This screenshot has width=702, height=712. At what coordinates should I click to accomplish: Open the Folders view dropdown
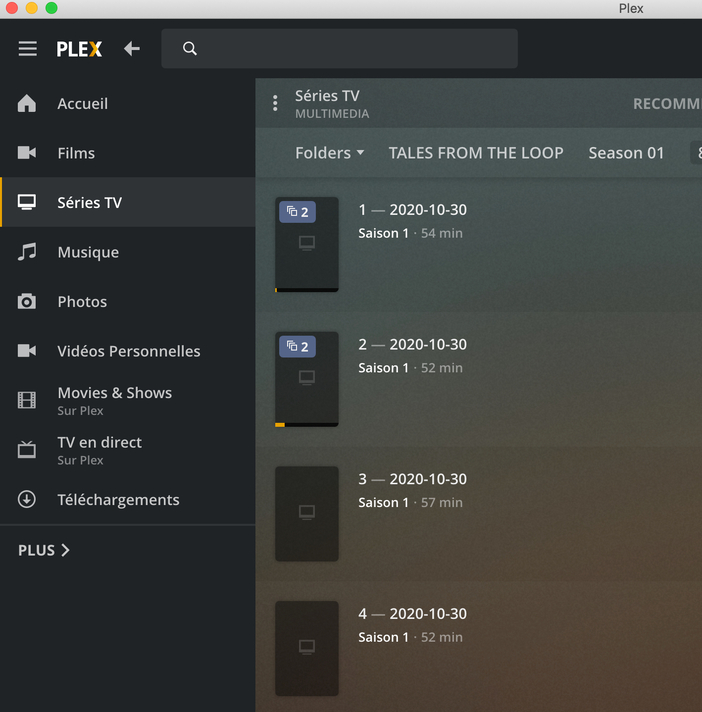tap(330, 153)
